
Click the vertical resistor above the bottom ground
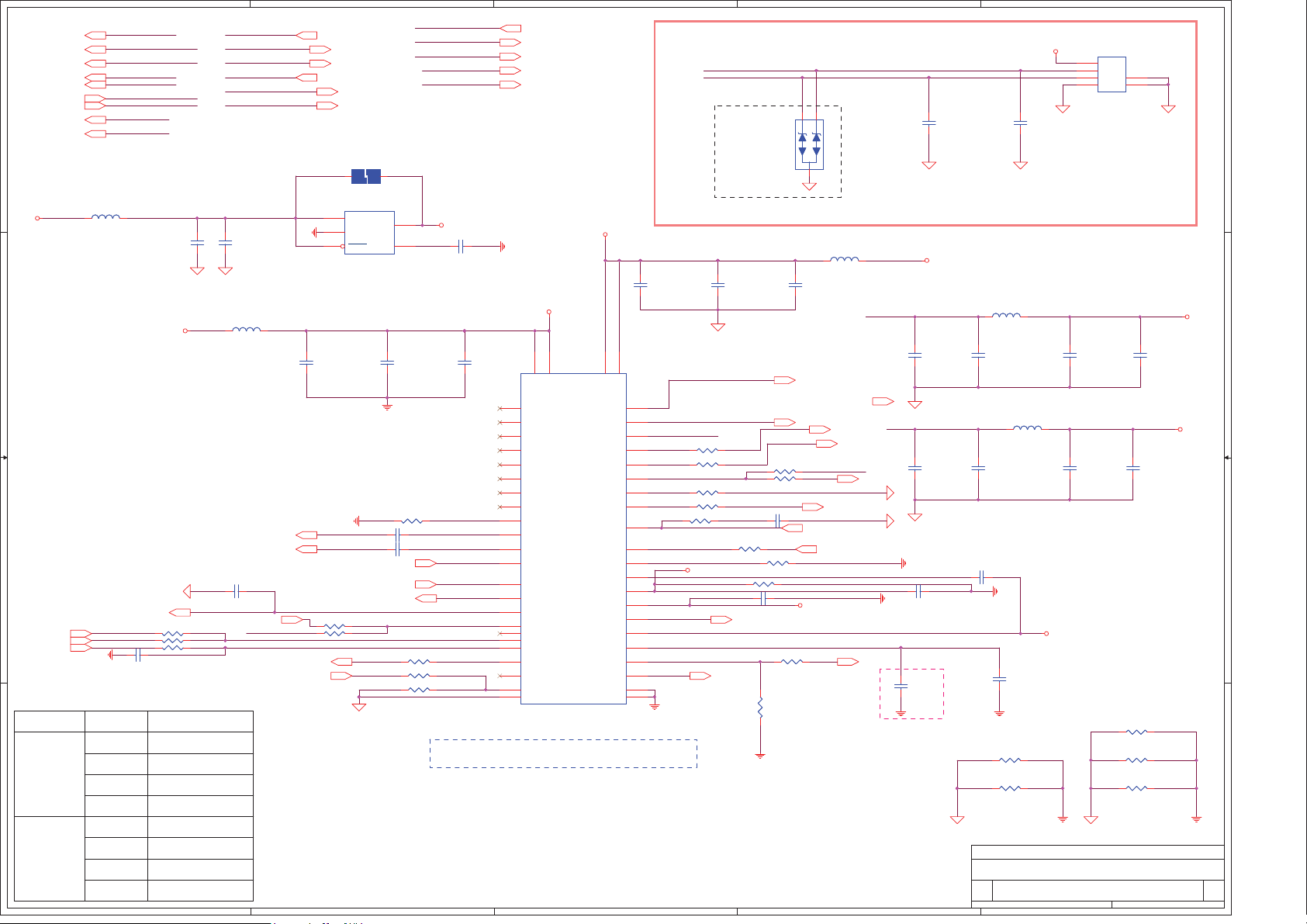[x=760, y=708]
